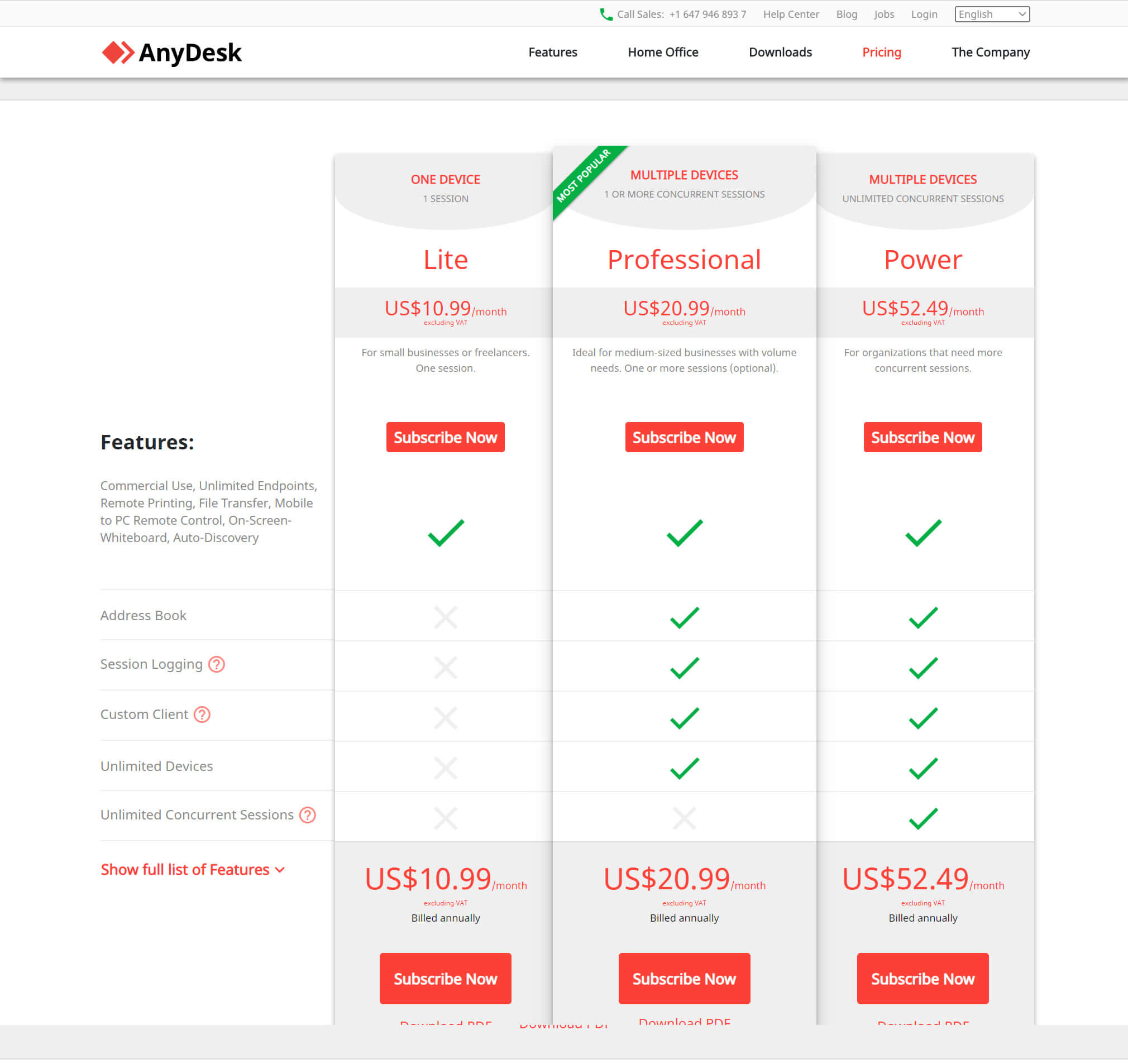
Task: Click the phone/call sales icon
Action: click(x=603, y=14)
